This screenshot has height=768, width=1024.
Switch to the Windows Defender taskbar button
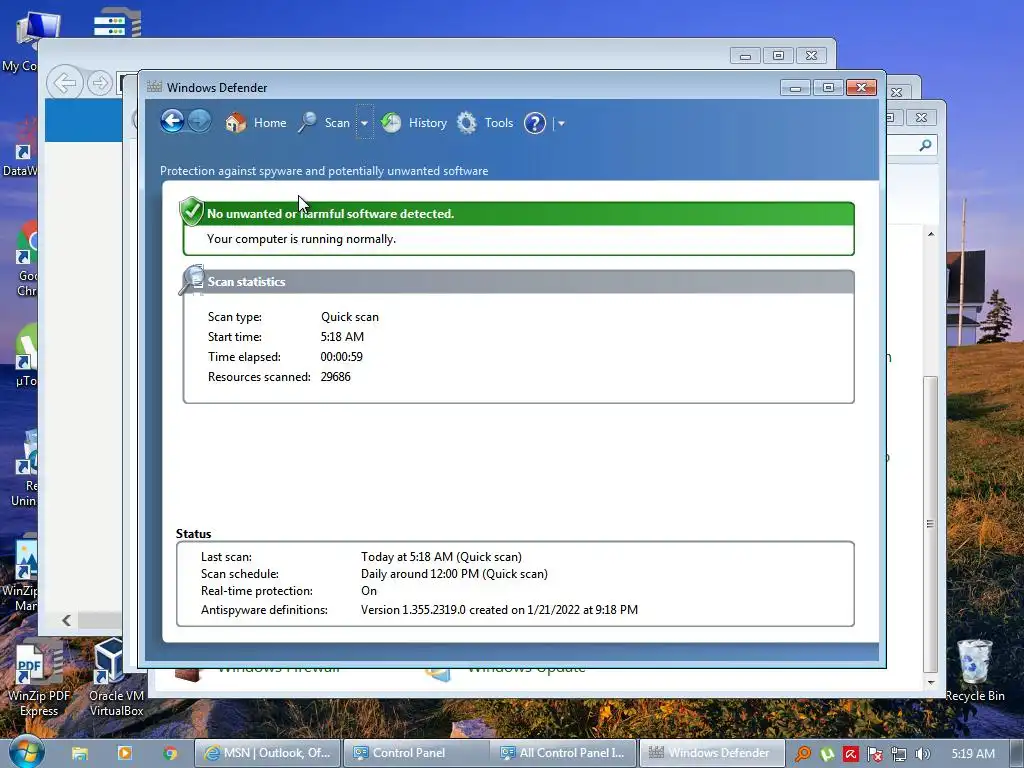(711, 753)
